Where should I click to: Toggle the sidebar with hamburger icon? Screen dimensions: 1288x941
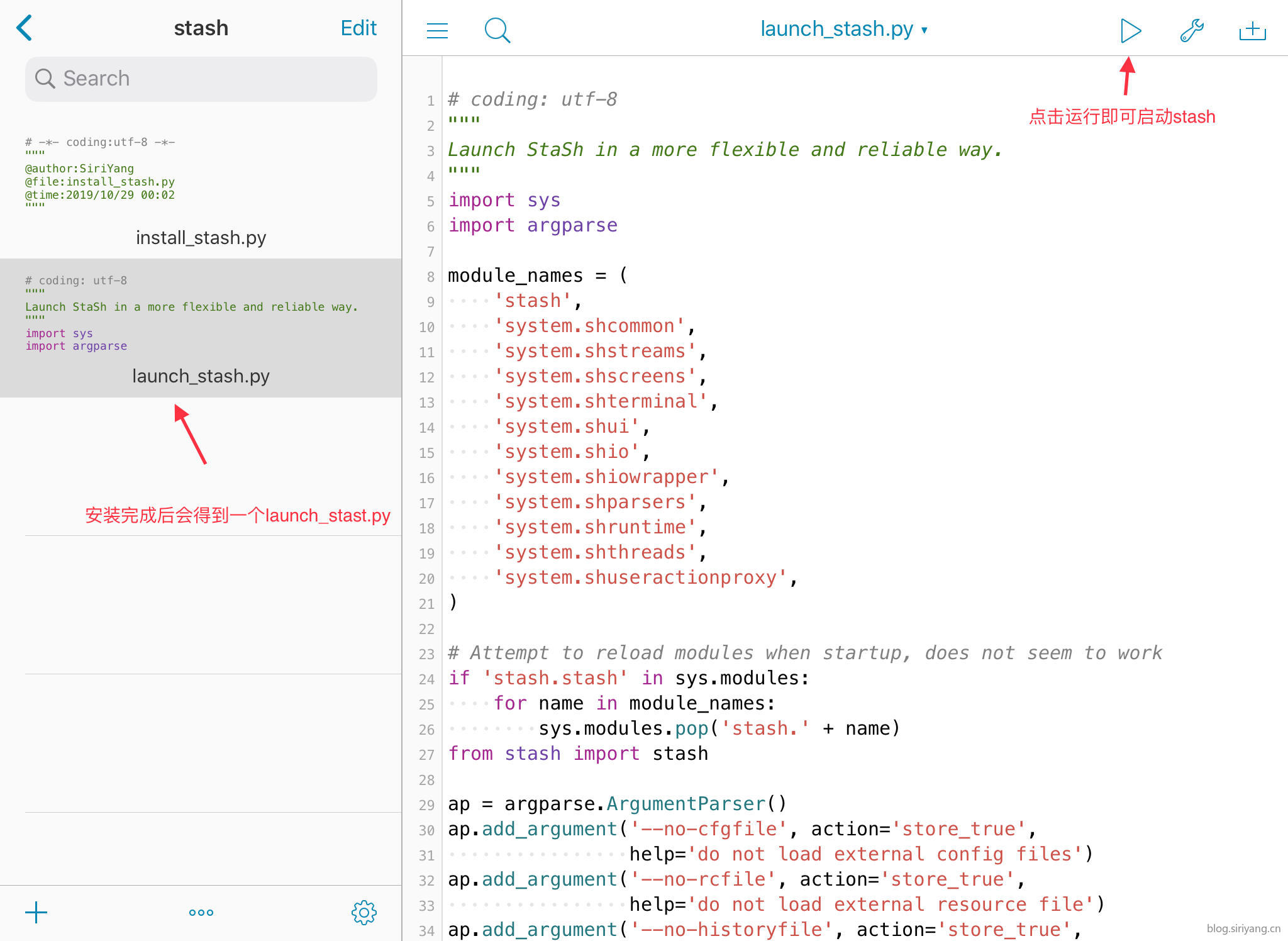pyautogui.click(x=437, y=30)
